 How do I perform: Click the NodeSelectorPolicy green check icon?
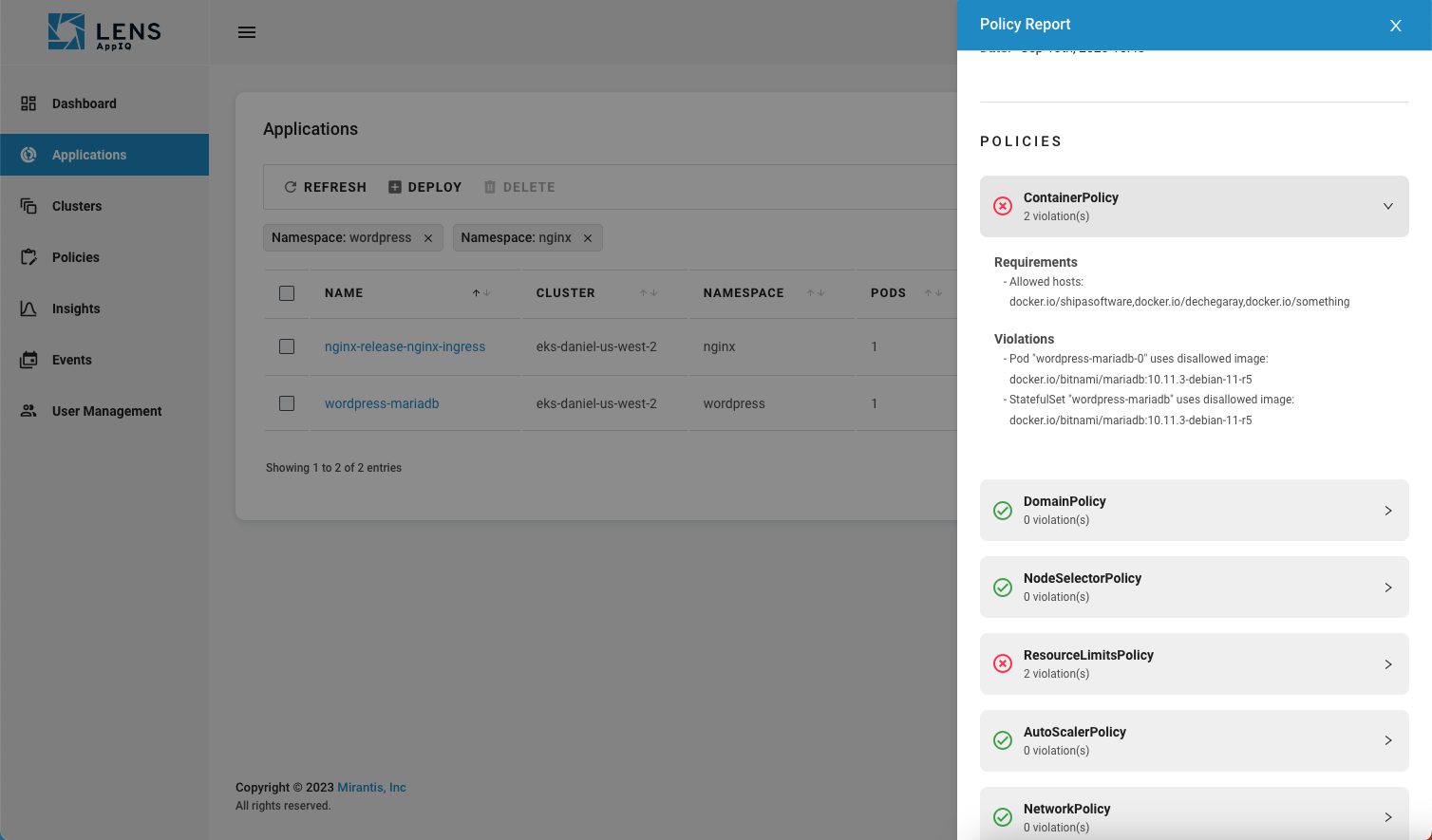(x=1003, y=588)
